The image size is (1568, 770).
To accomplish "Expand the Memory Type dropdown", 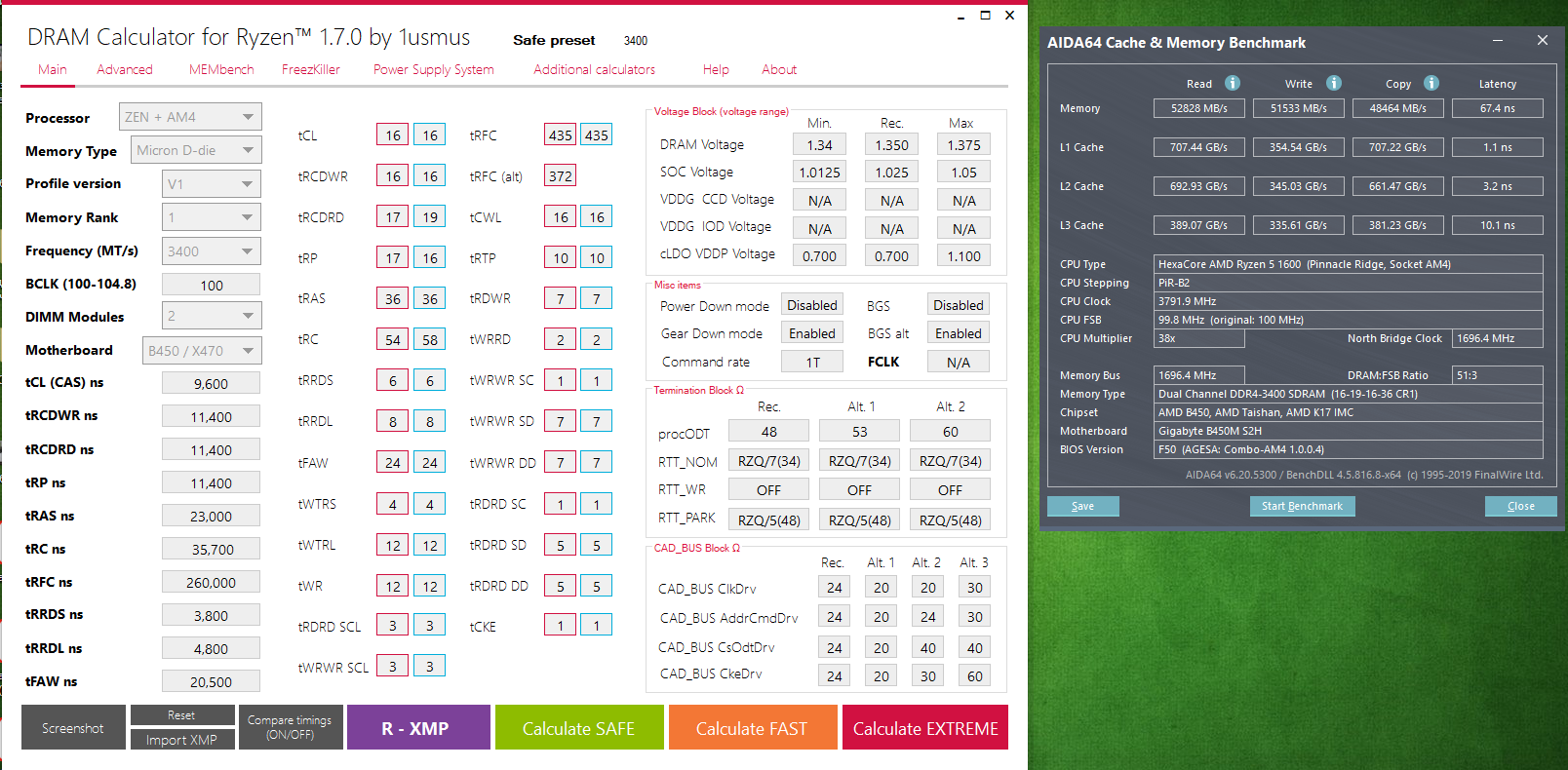I will 196,150.
